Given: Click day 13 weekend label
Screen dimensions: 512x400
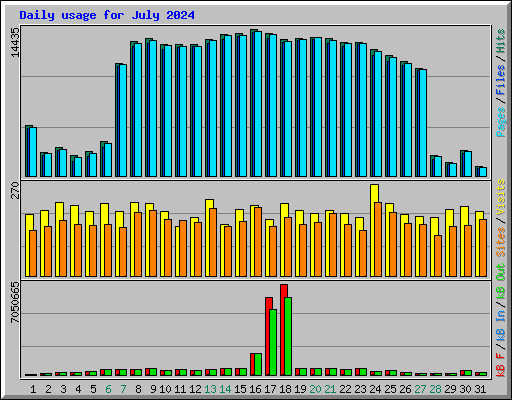Looking at the screenshot, I should pyautogui.click(x=210, y=389).
